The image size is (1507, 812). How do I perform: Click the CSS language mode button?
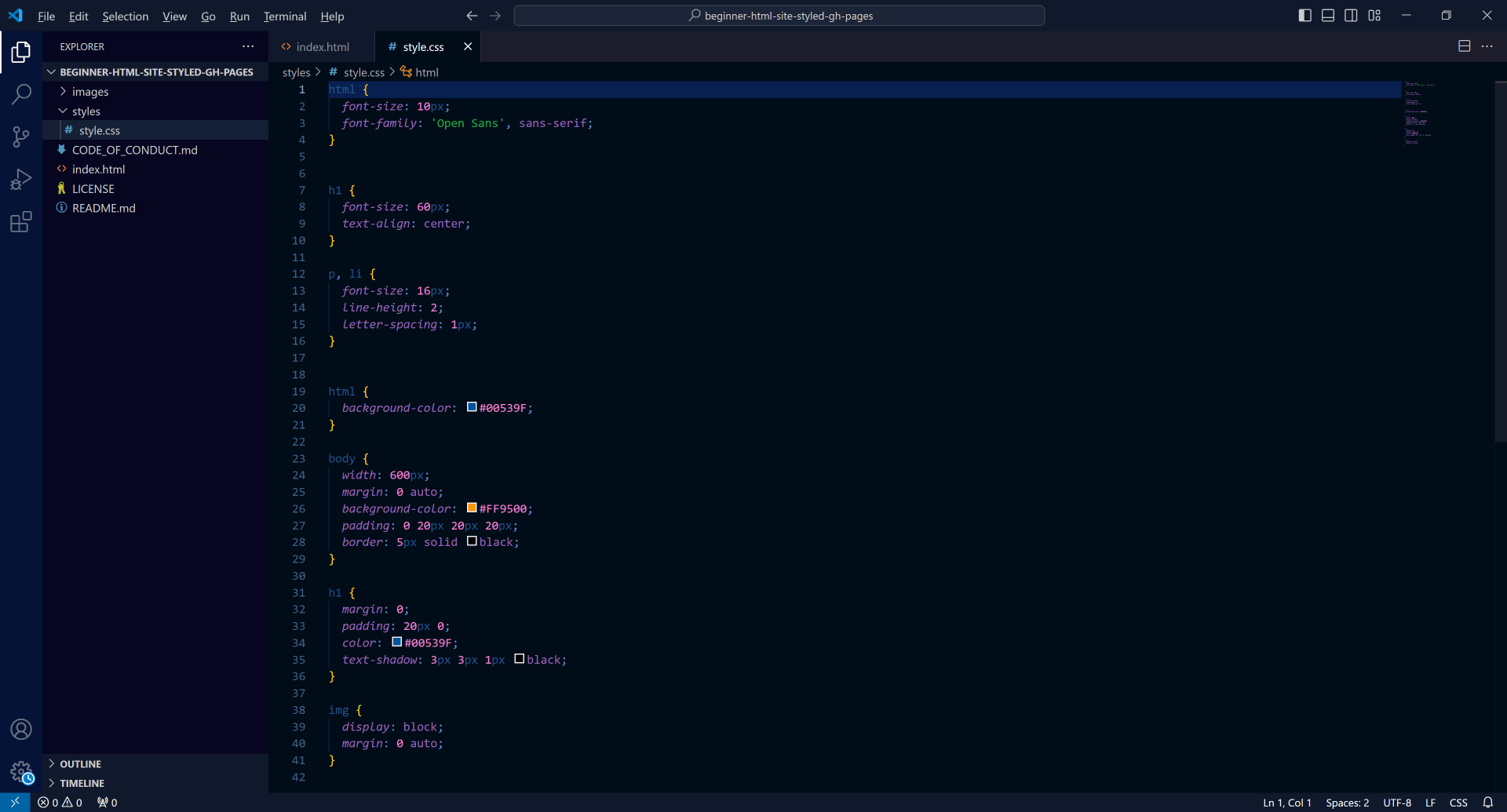pyautogui.click(x=1458, y=803)
